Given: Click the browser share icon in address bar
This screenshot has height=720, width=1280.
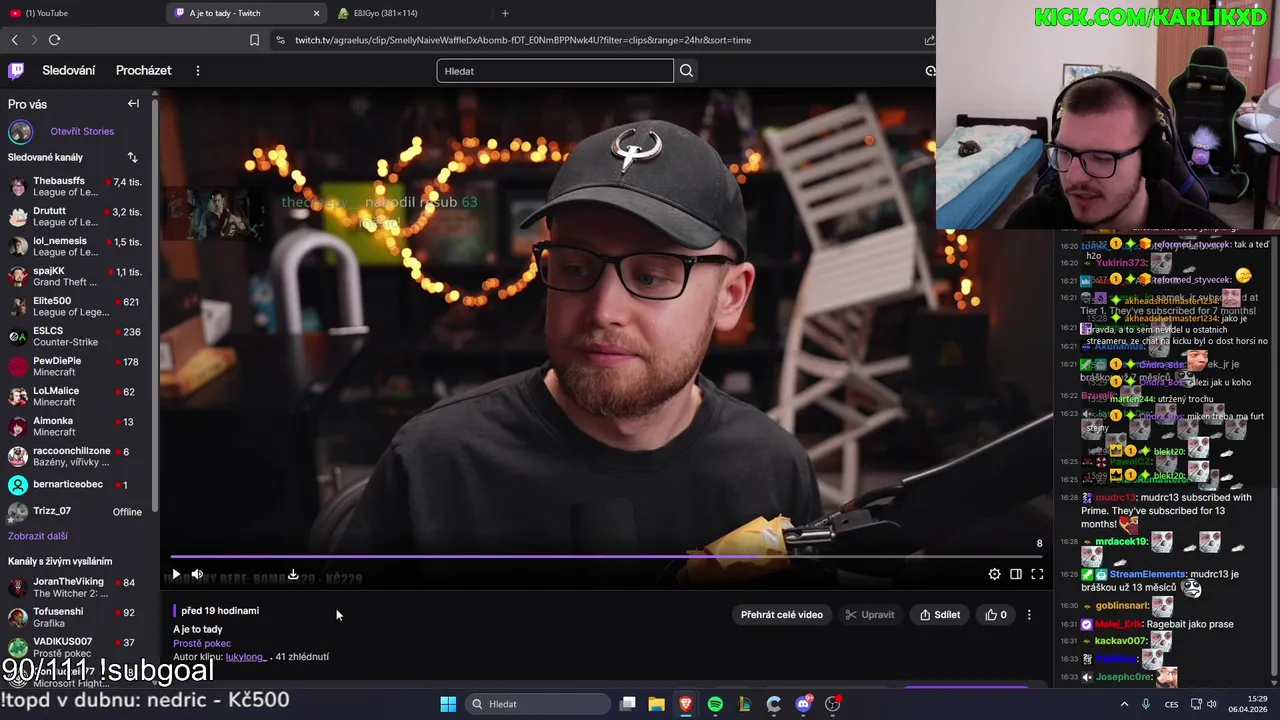Looking at the screenshot, I should [x=929, y=40].
